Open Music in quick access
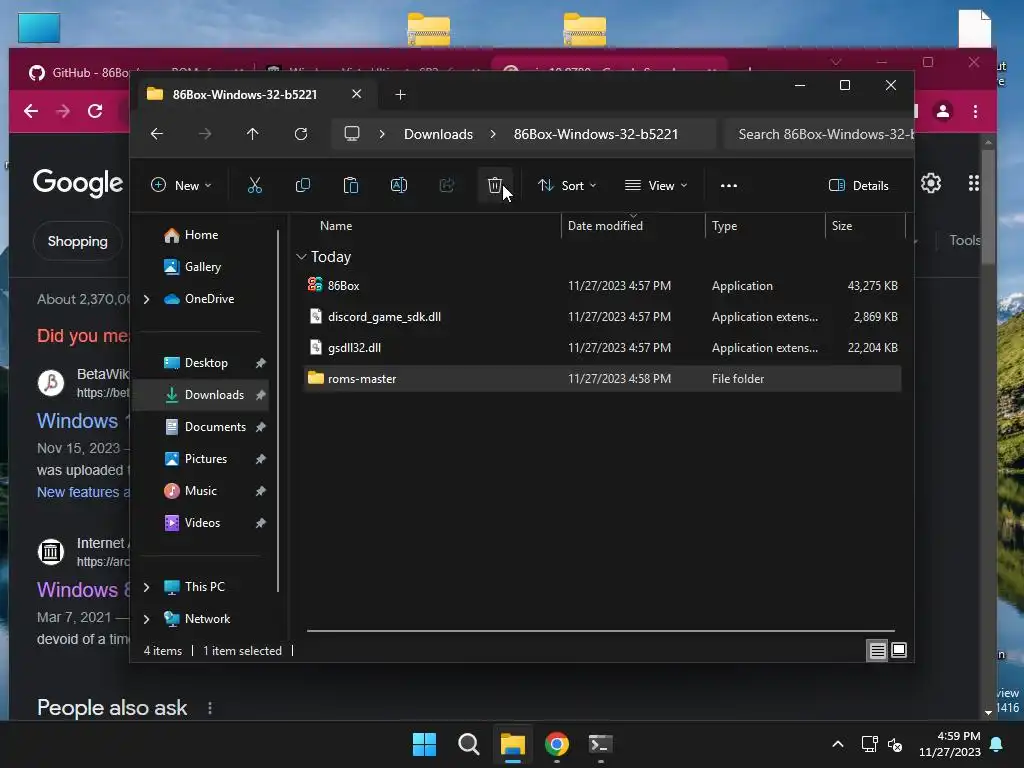The image size is (1024, 768). pyautogui.click(x=200, y=490)
